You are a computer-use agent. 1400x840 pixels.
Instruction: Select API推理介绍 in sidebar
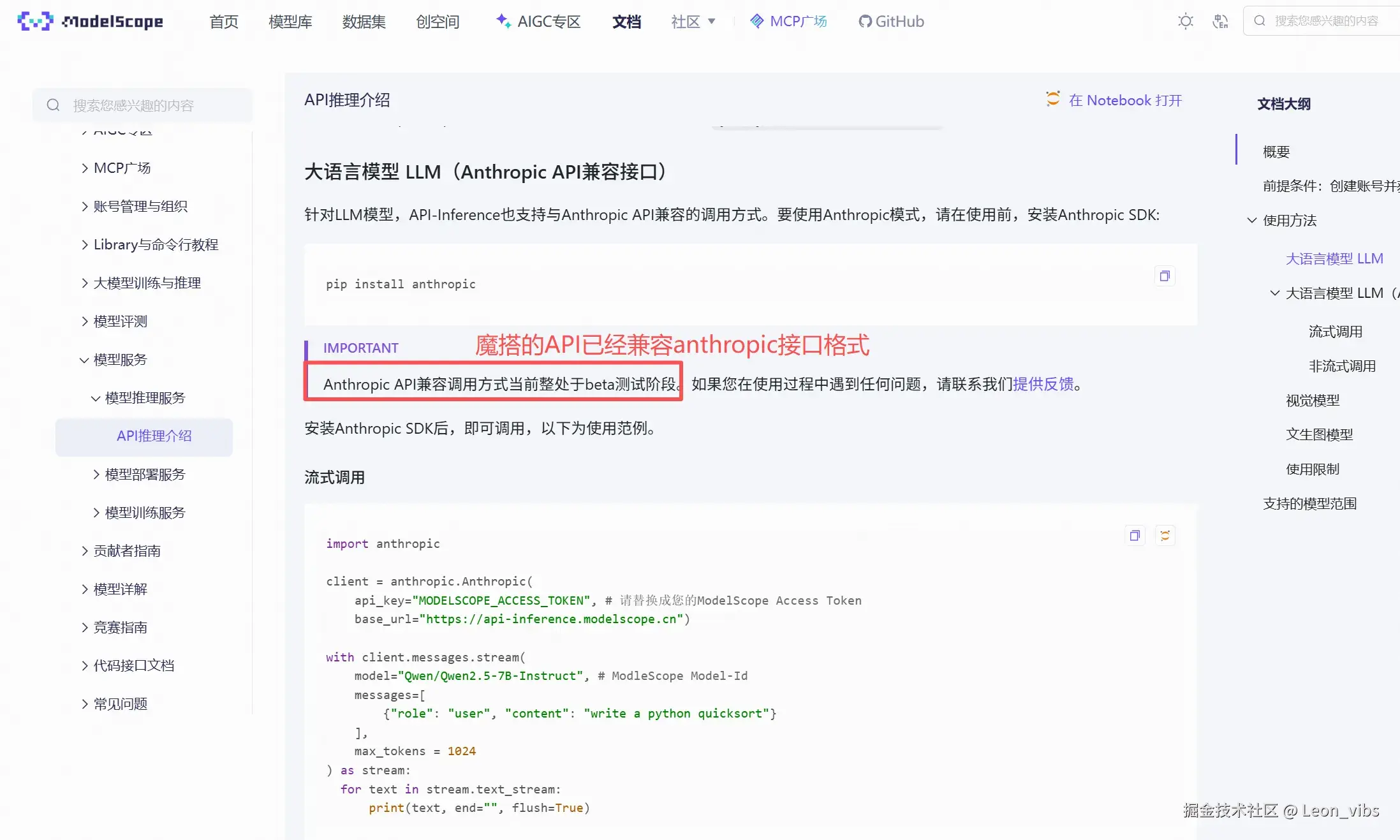coord(144,437)
